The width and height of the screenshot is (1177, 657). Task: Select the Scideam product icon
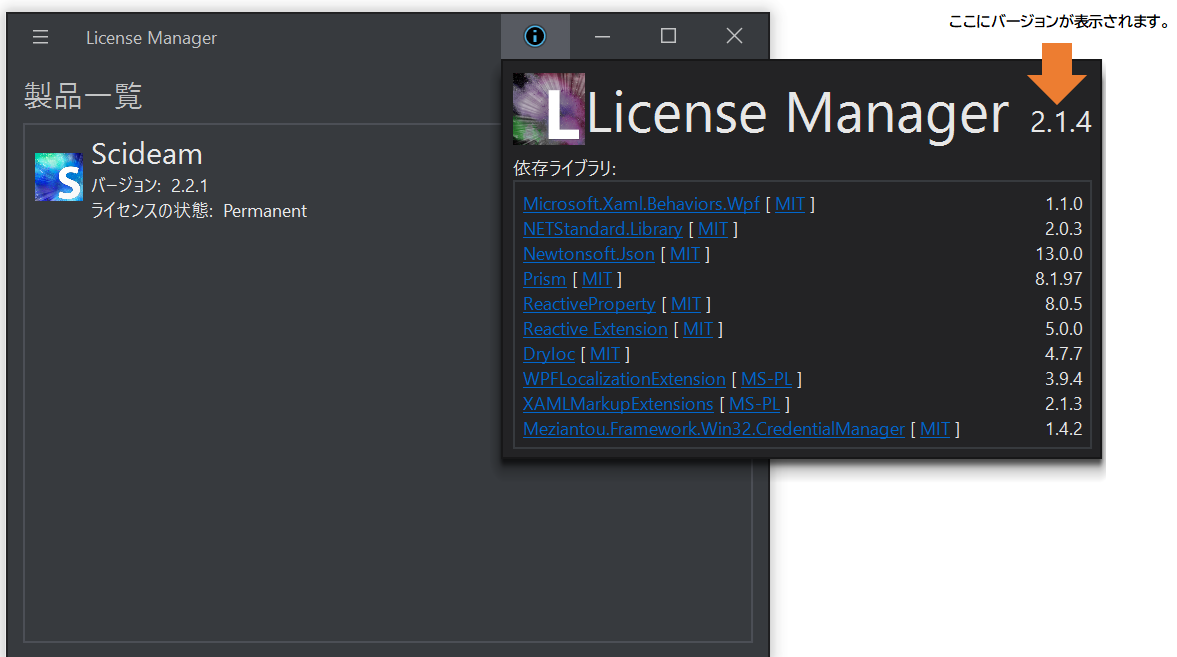59,177
